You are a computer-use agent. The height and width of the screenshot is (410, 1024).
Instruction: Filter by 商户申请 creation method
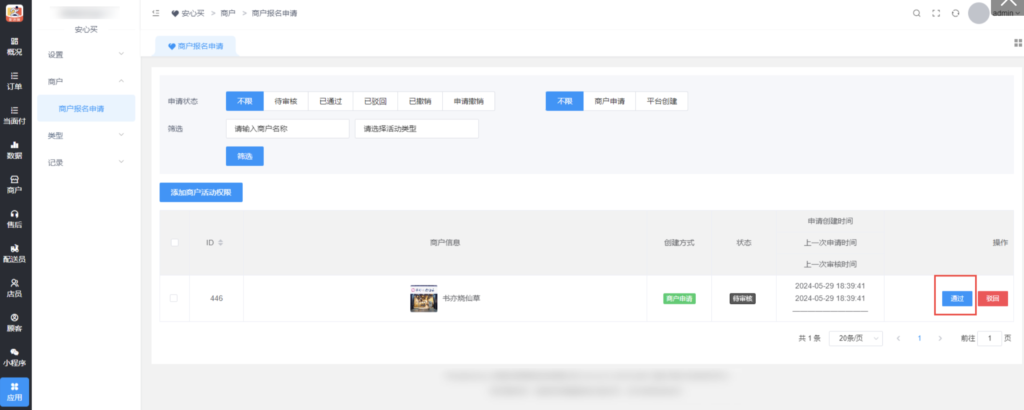pos(609,101)
